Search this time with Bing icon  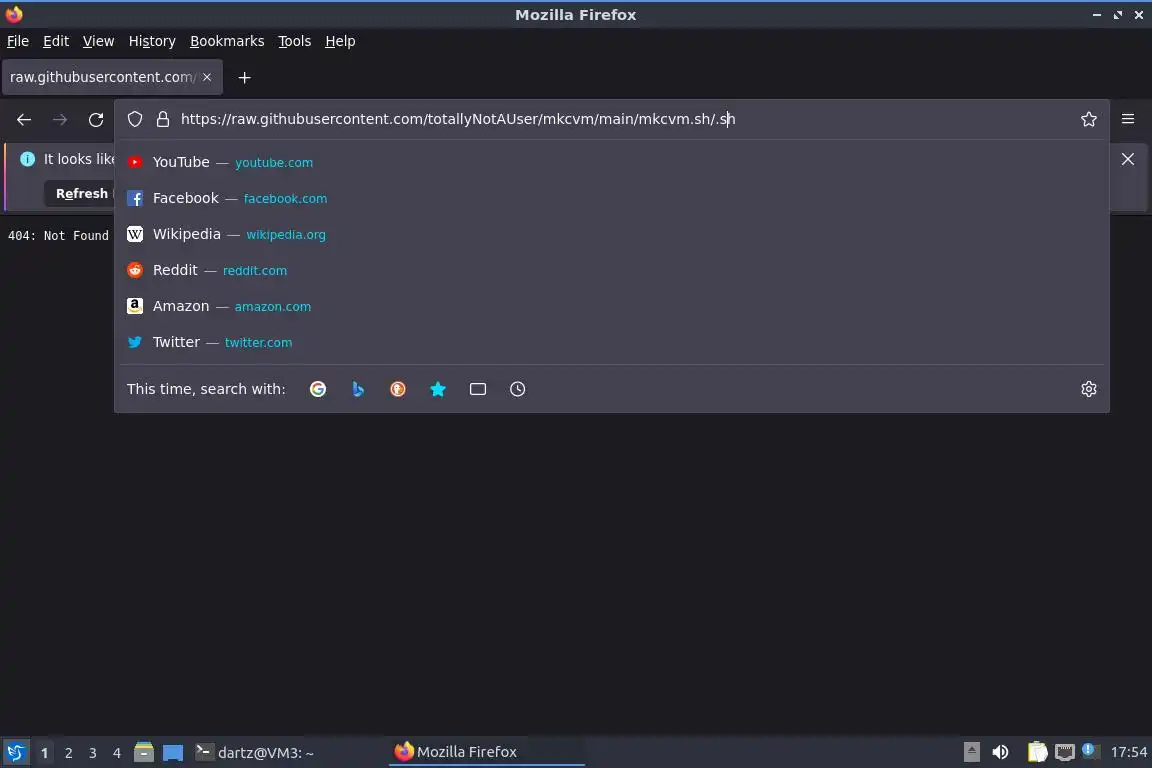[x=357, y=389]
